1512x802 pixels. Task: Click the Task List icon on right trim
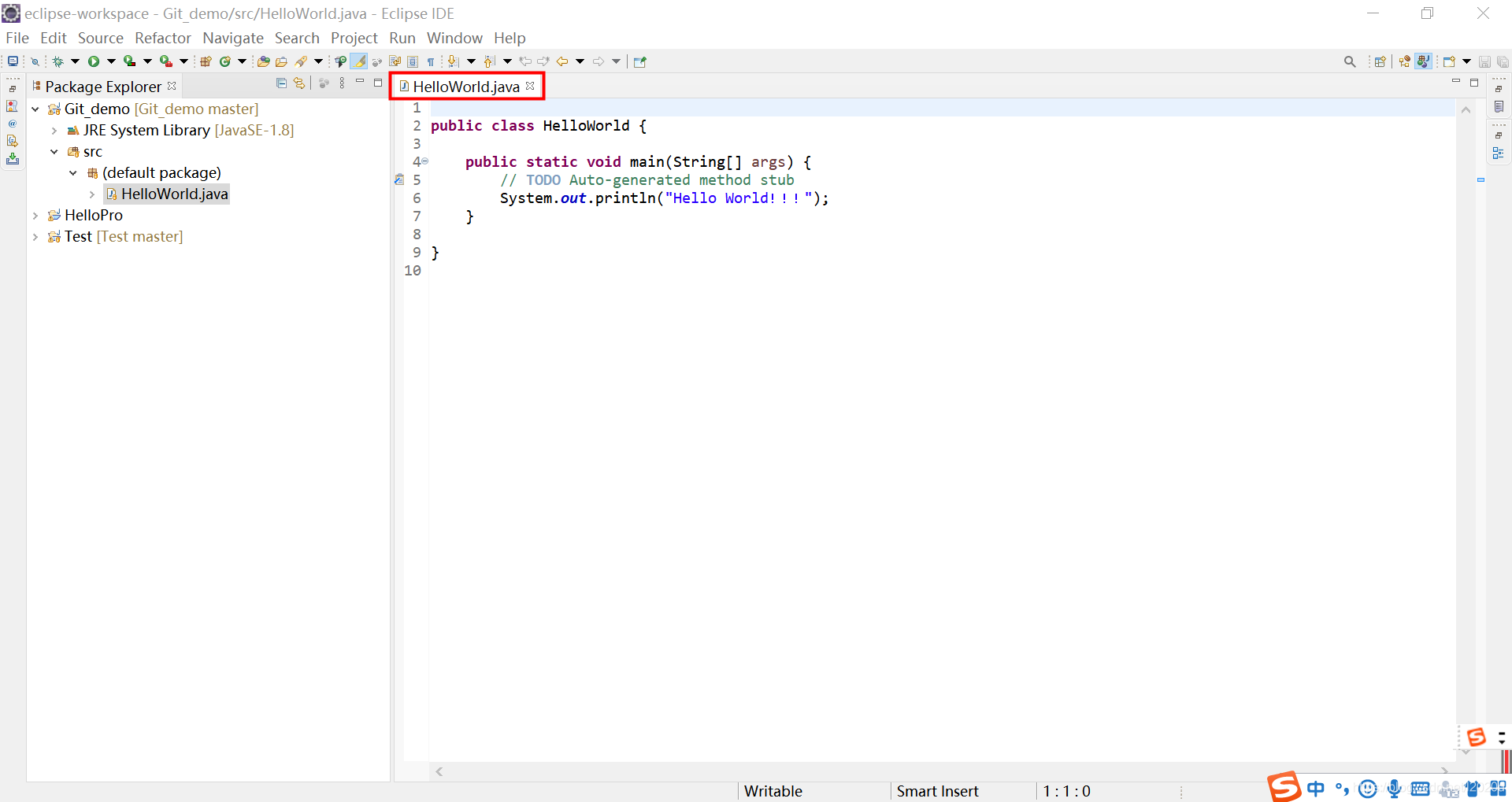1499,106
